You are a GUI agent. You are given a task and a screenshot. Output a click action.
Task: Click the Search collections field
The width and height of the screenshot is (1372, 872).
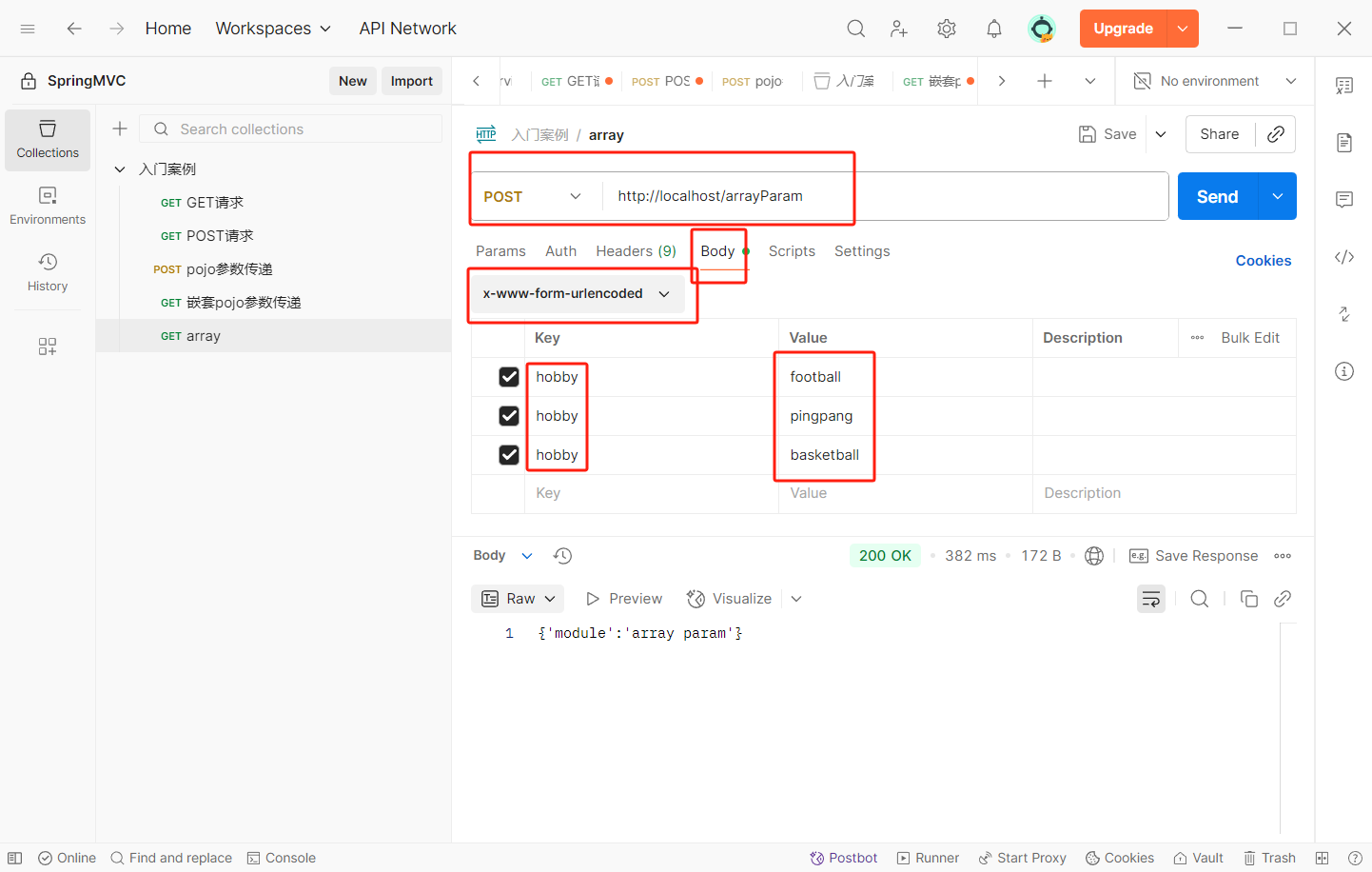coord(291,129)
